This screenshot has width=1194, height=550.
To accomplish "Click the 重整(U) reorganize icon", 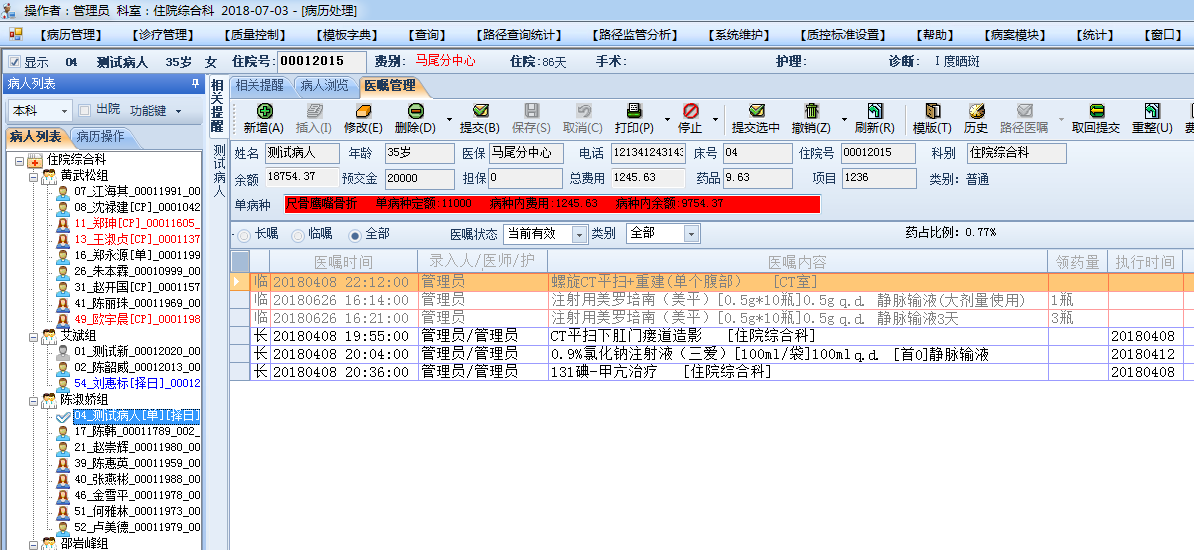I will (x=1151, y=111).
